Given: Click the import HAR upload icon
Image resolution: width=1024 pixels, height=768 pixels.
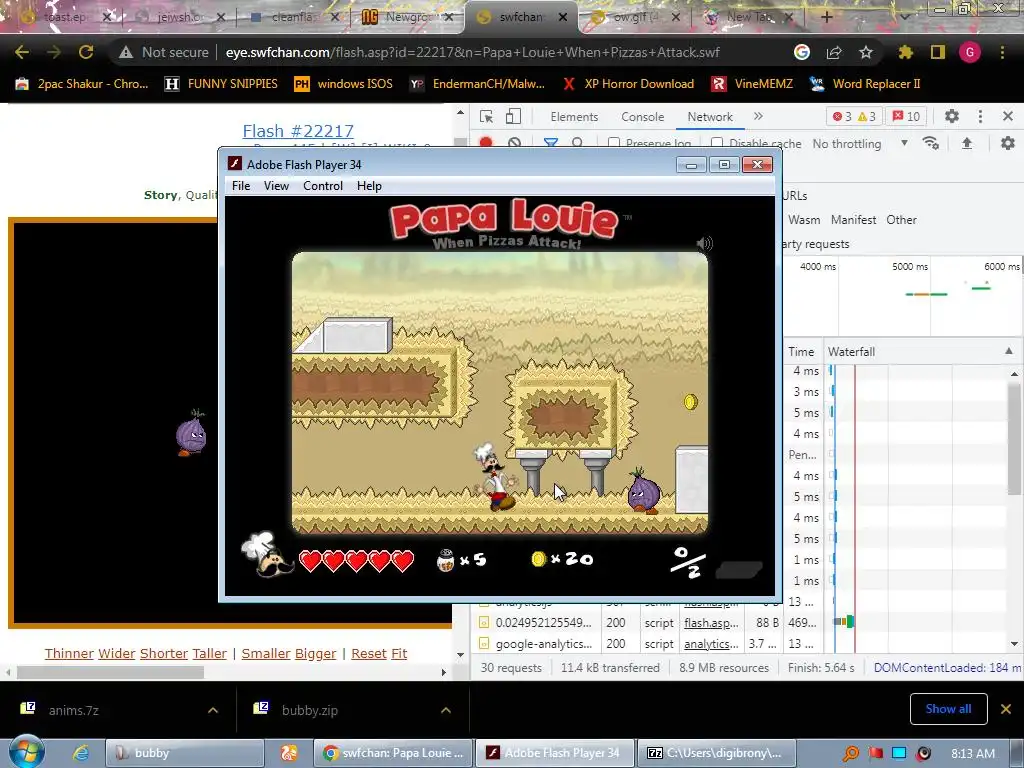Looking at the screenshot, I should pyautogui.click(x=967, y=143).
